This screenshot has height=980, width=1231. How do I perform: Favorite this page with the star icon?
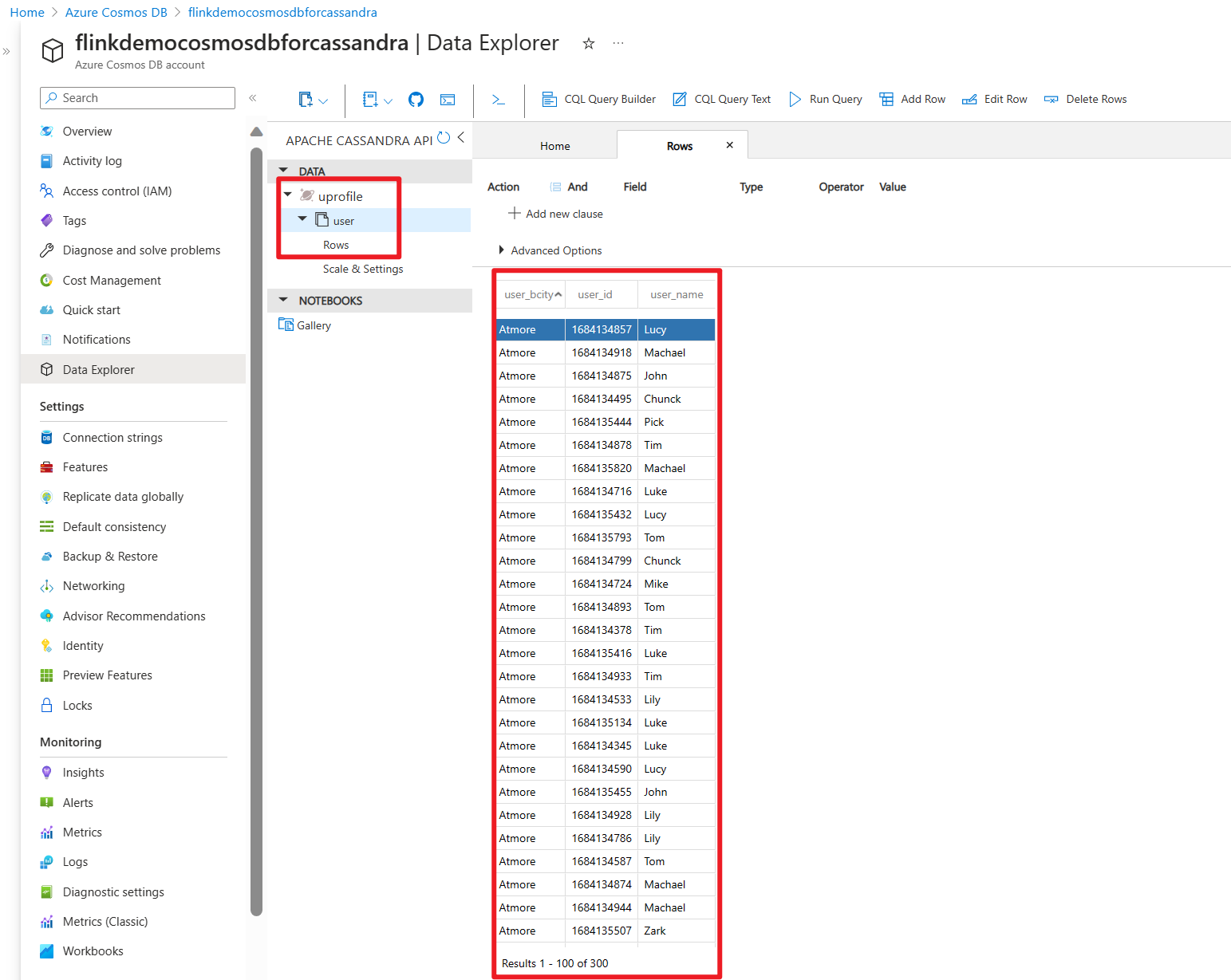click(589, 44)
